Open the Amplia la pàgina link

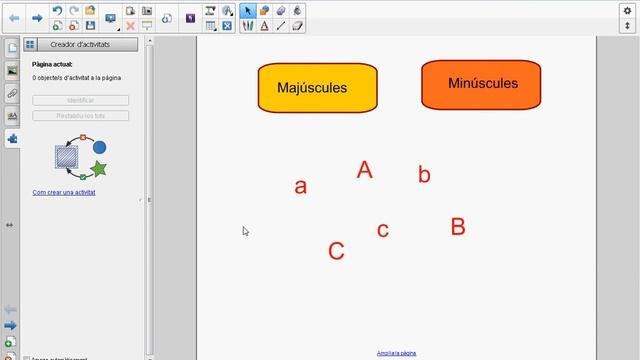point(396,353)
